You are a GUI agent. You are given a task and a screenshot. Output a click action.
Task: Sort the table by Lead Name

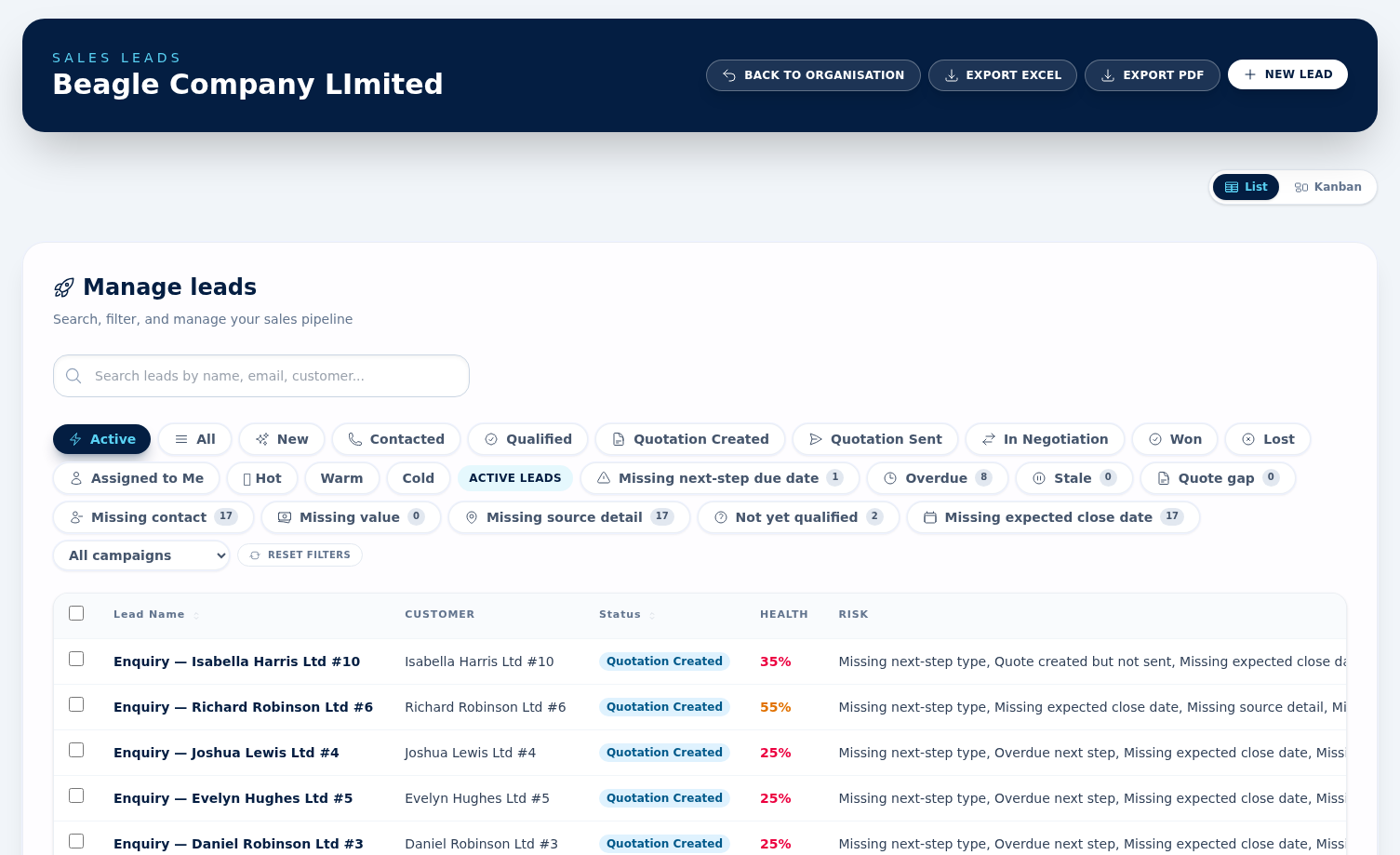point(156,614)
